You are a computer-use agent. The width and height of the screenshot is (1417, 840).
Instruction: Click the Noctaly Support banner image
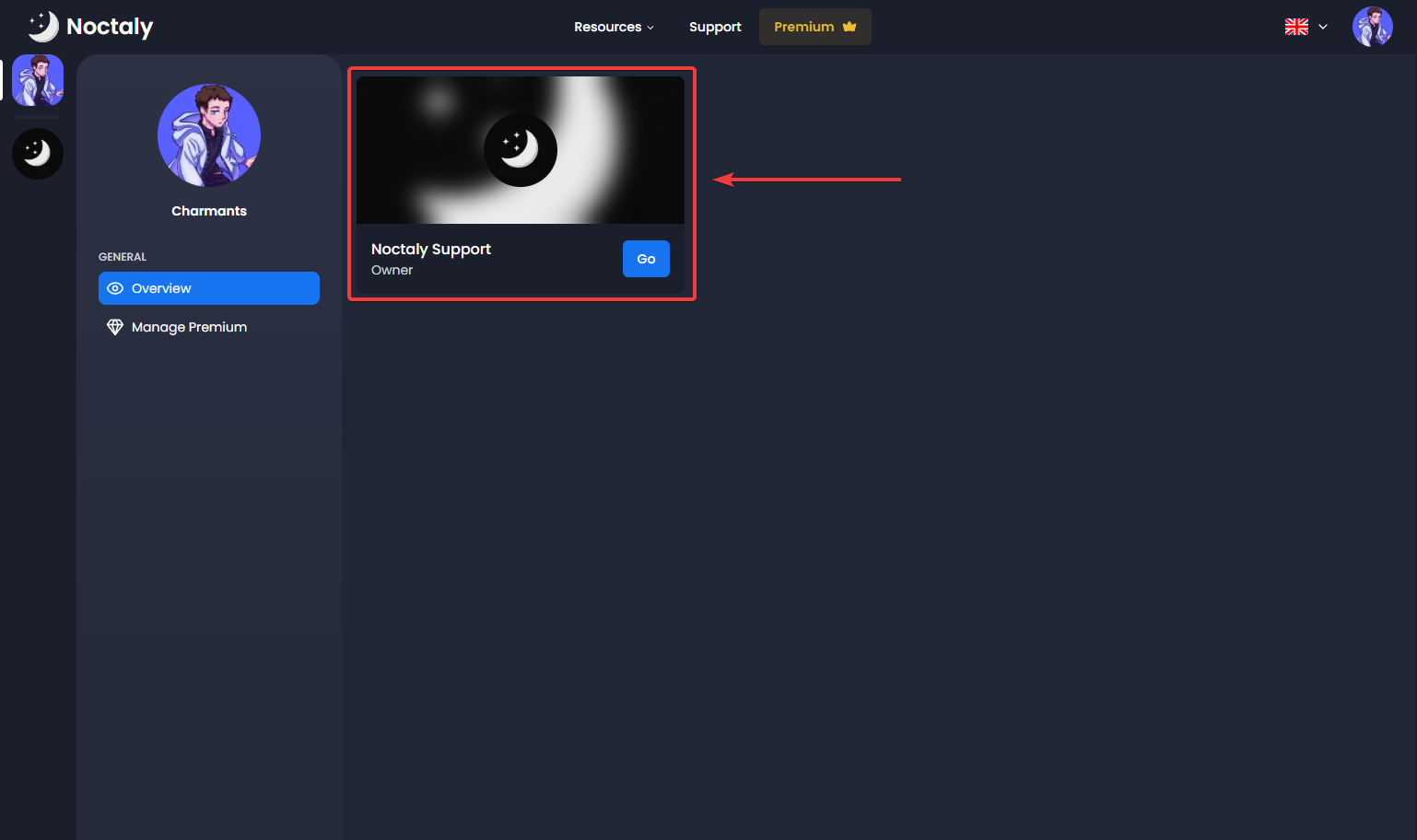521,150
